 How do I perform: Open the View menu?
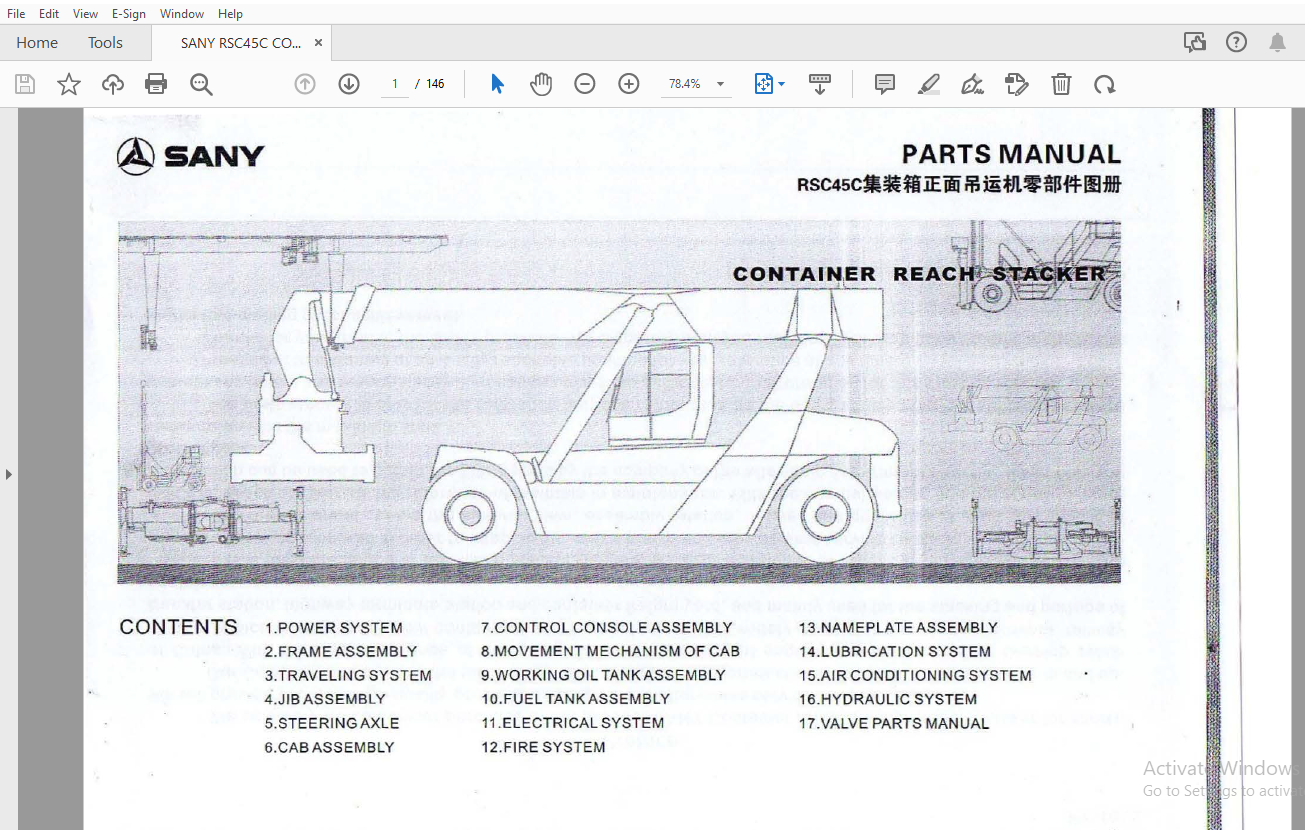(86, 14)
